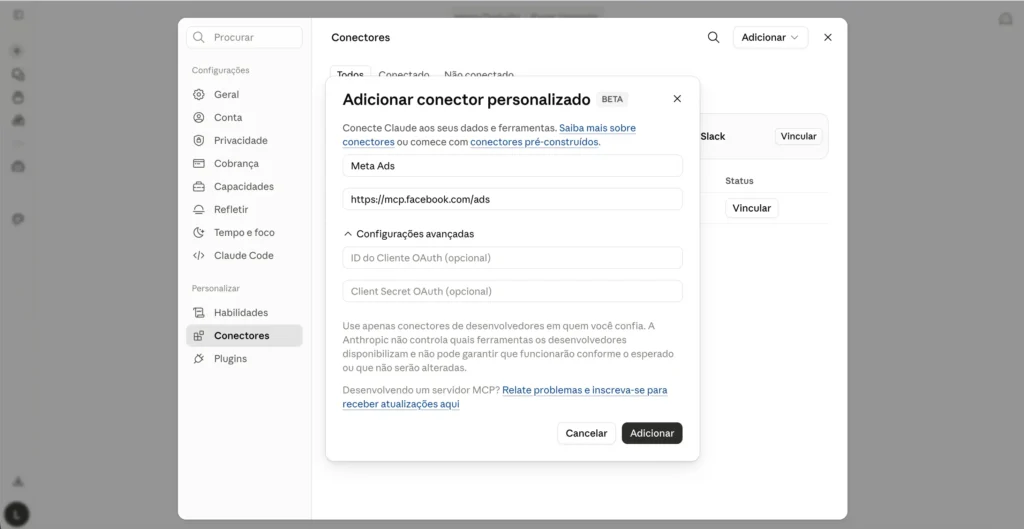The image size is (1024, 529).
Task: Open Plugins page
Action: click(x=244, y=359)
